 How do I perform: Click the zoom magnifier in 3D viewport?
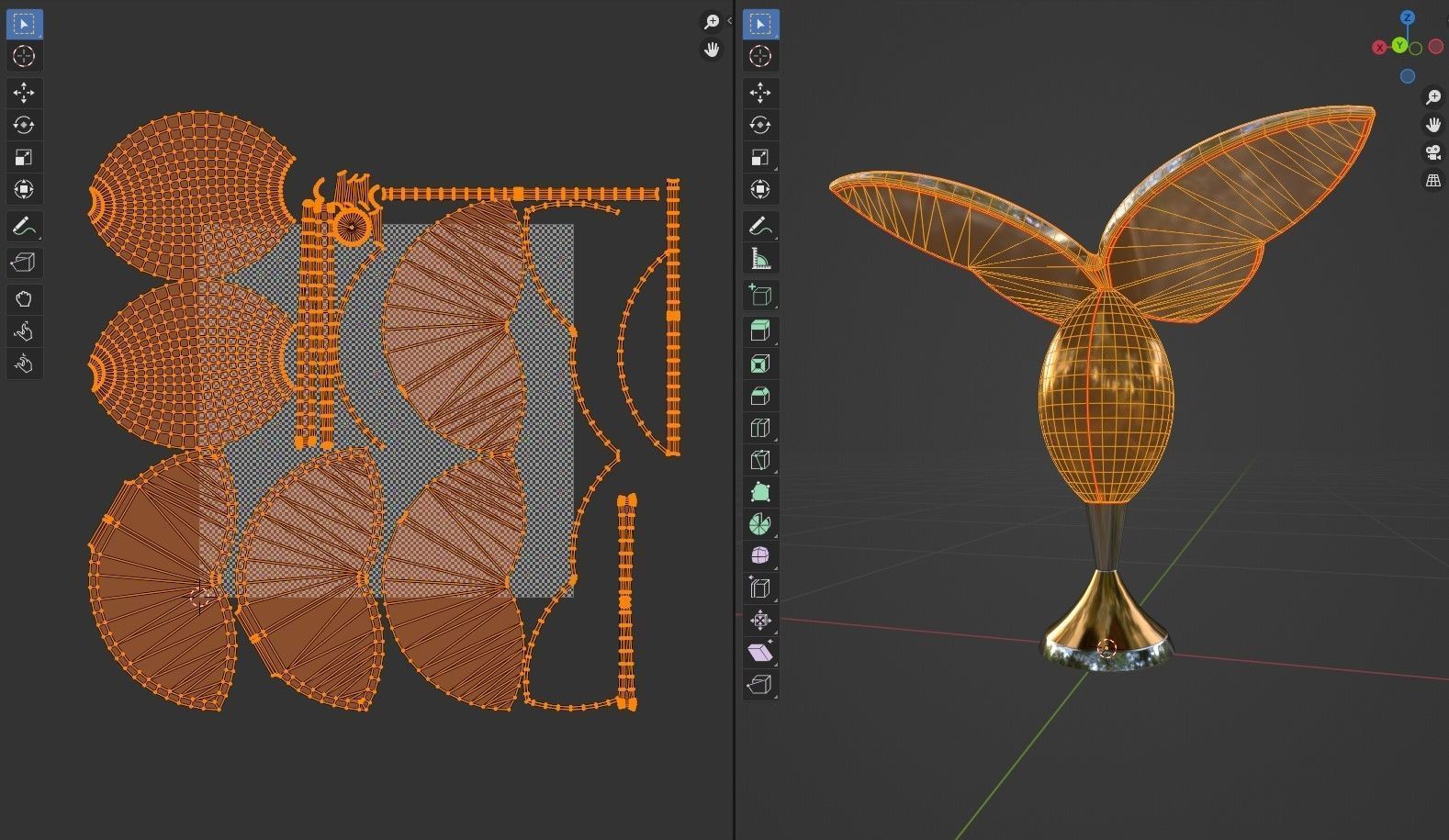[1433, 97]
